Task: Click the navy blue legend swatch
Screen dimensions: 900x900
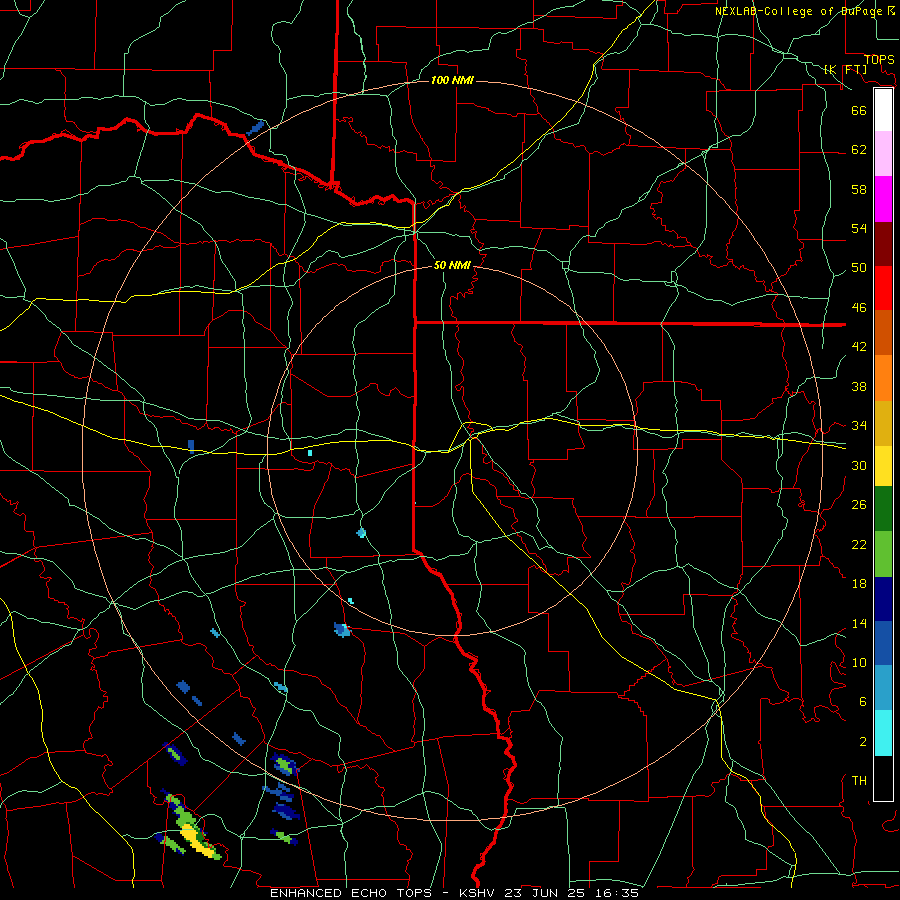Action: click(883, 599)
